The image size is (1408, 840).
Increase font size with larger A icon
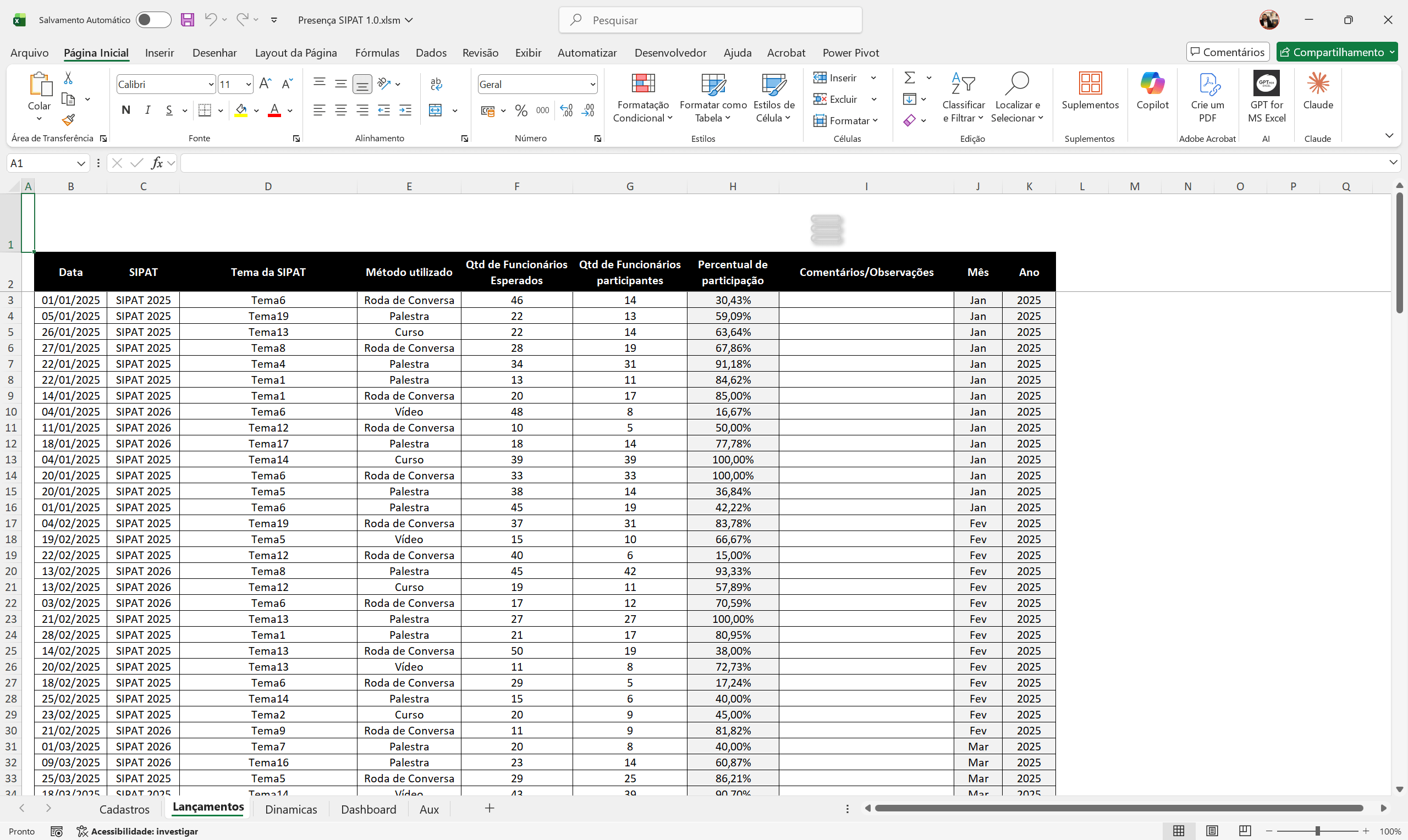coord(265,84)
